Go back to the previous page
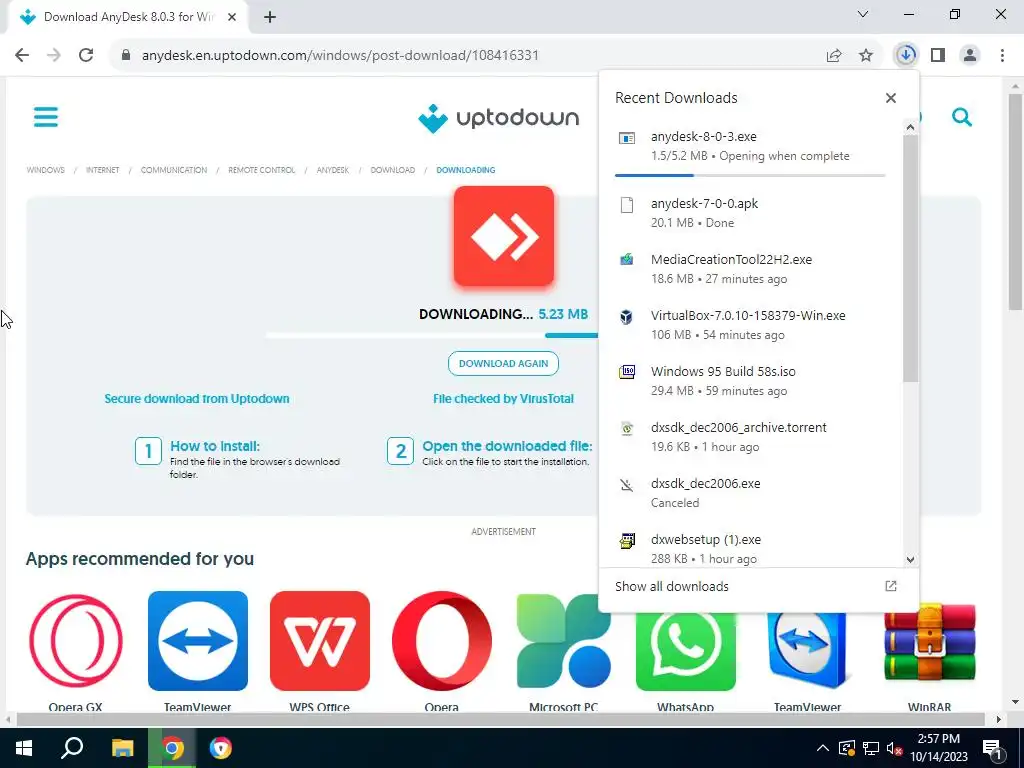Viewport: 1024px width, 768px height. click(x=22, y=55)
